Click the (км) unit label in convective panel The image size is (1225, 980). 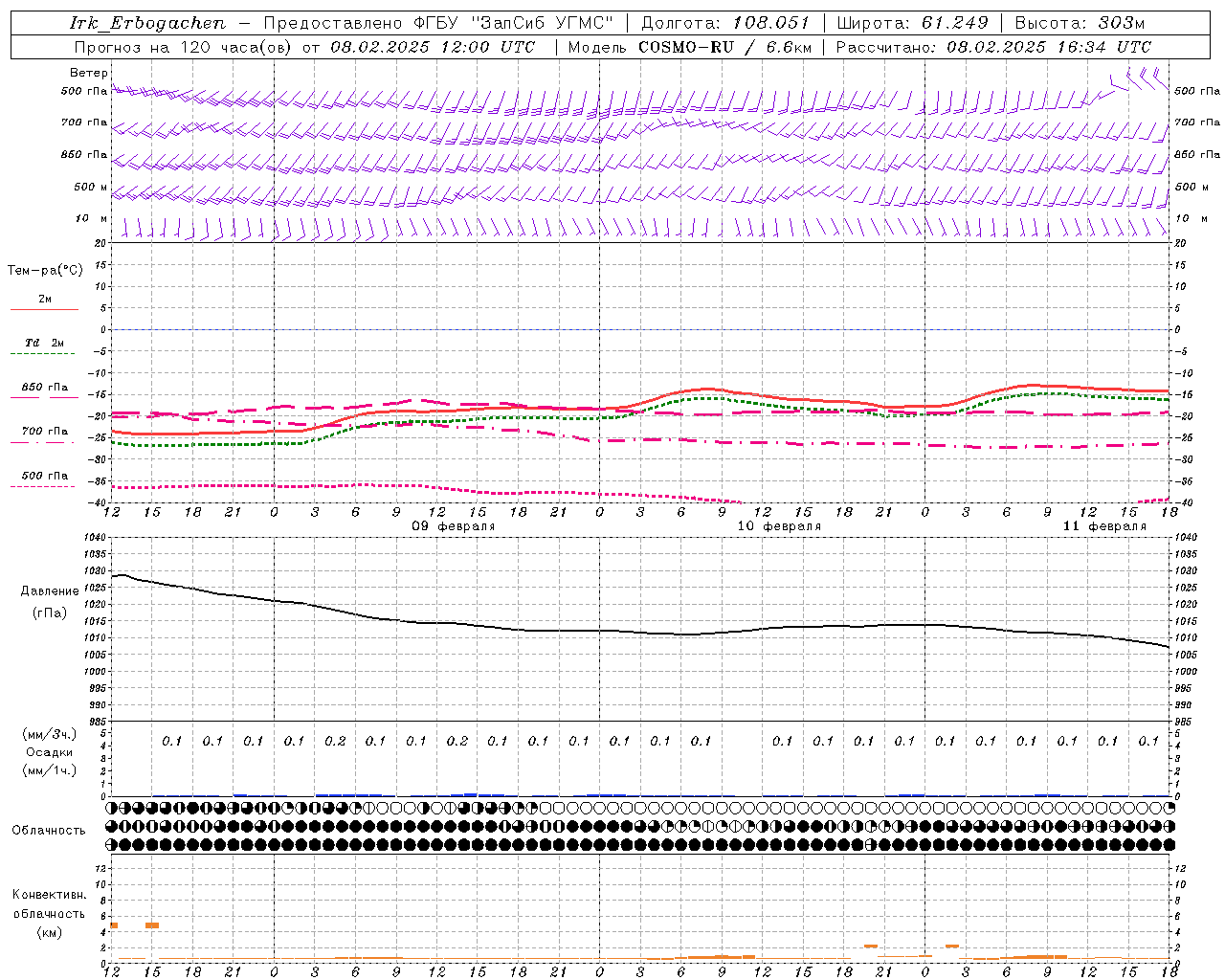(49, 932)
